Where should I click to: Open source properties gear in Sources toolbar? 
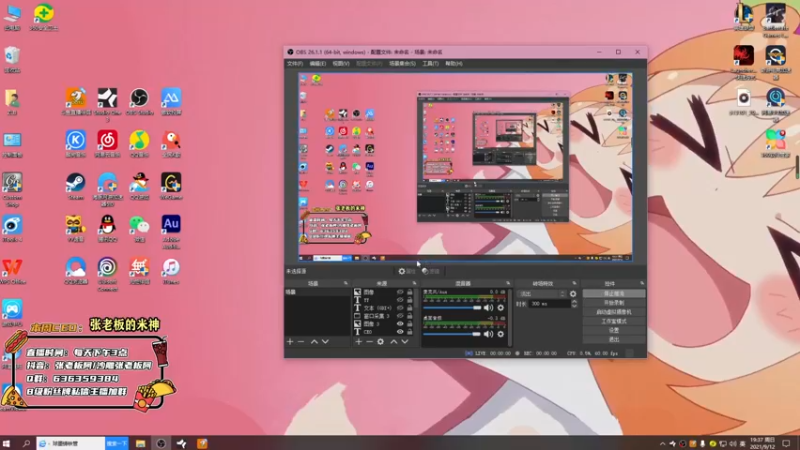tap(381, 341)
